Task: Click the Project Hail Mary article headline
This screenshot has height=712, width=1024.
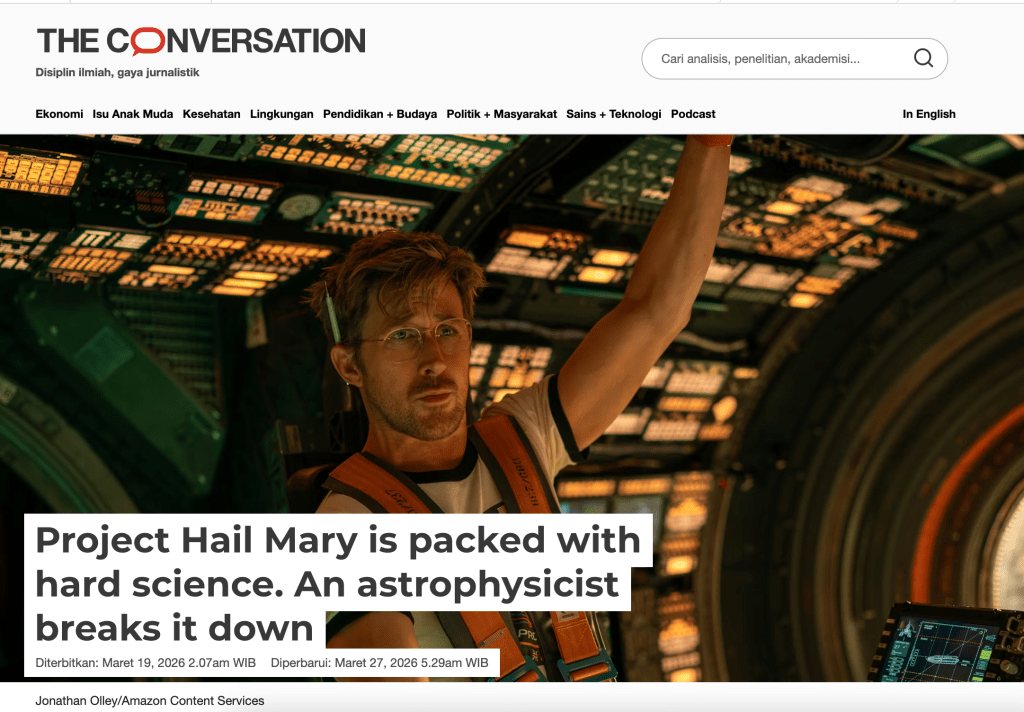Action: pyautogui.click(x=337, y=583)
